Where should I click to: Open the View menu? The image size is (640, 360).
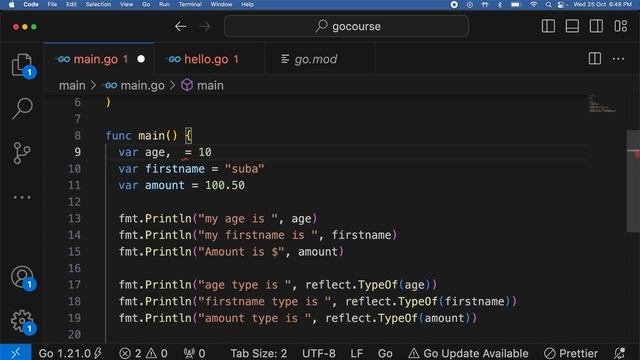[x=126, y=4]
